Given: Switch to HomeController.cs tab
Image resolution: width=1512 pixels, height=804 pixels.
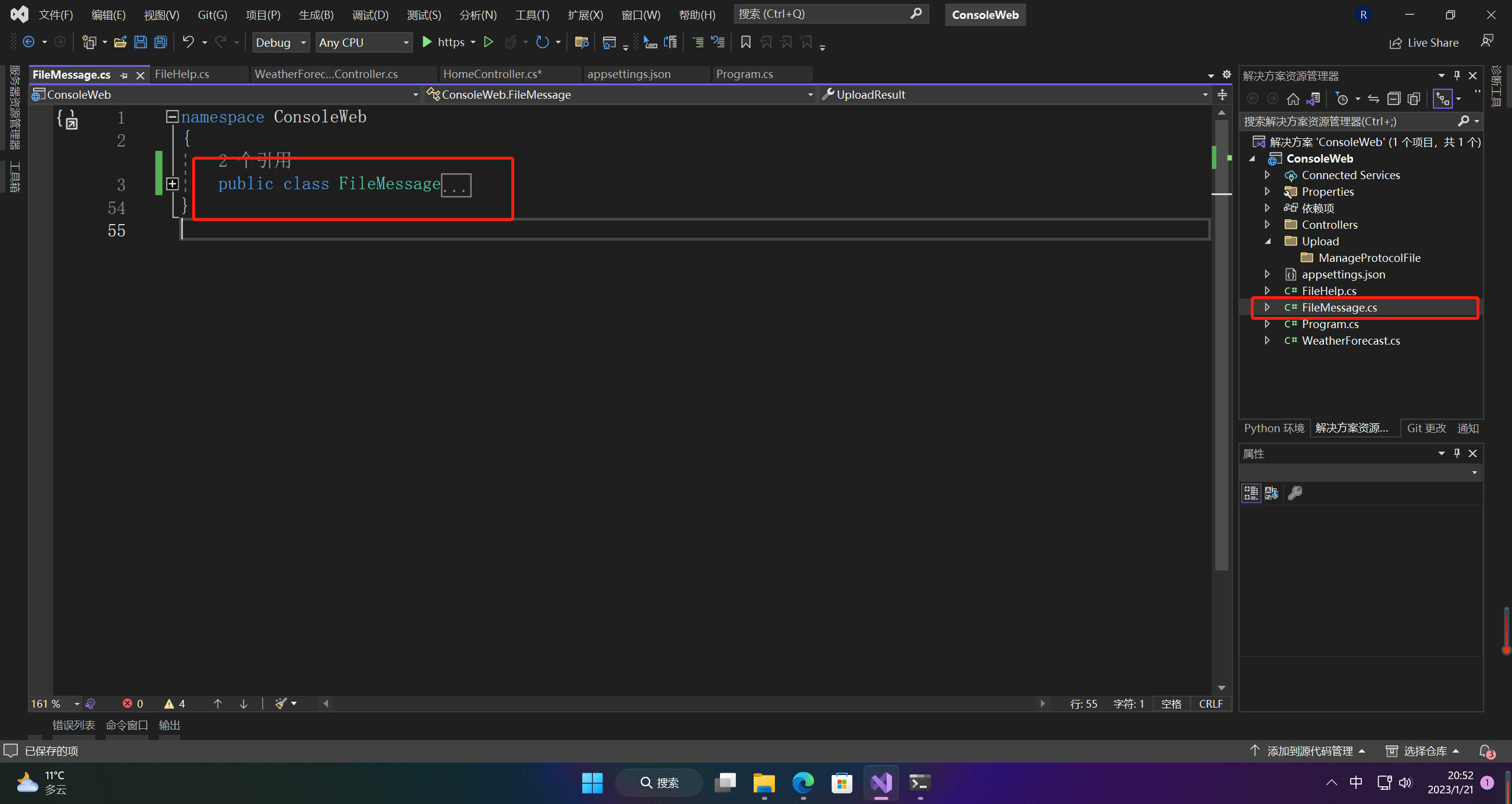Looking at the screenshot, I should click(492, 74).
